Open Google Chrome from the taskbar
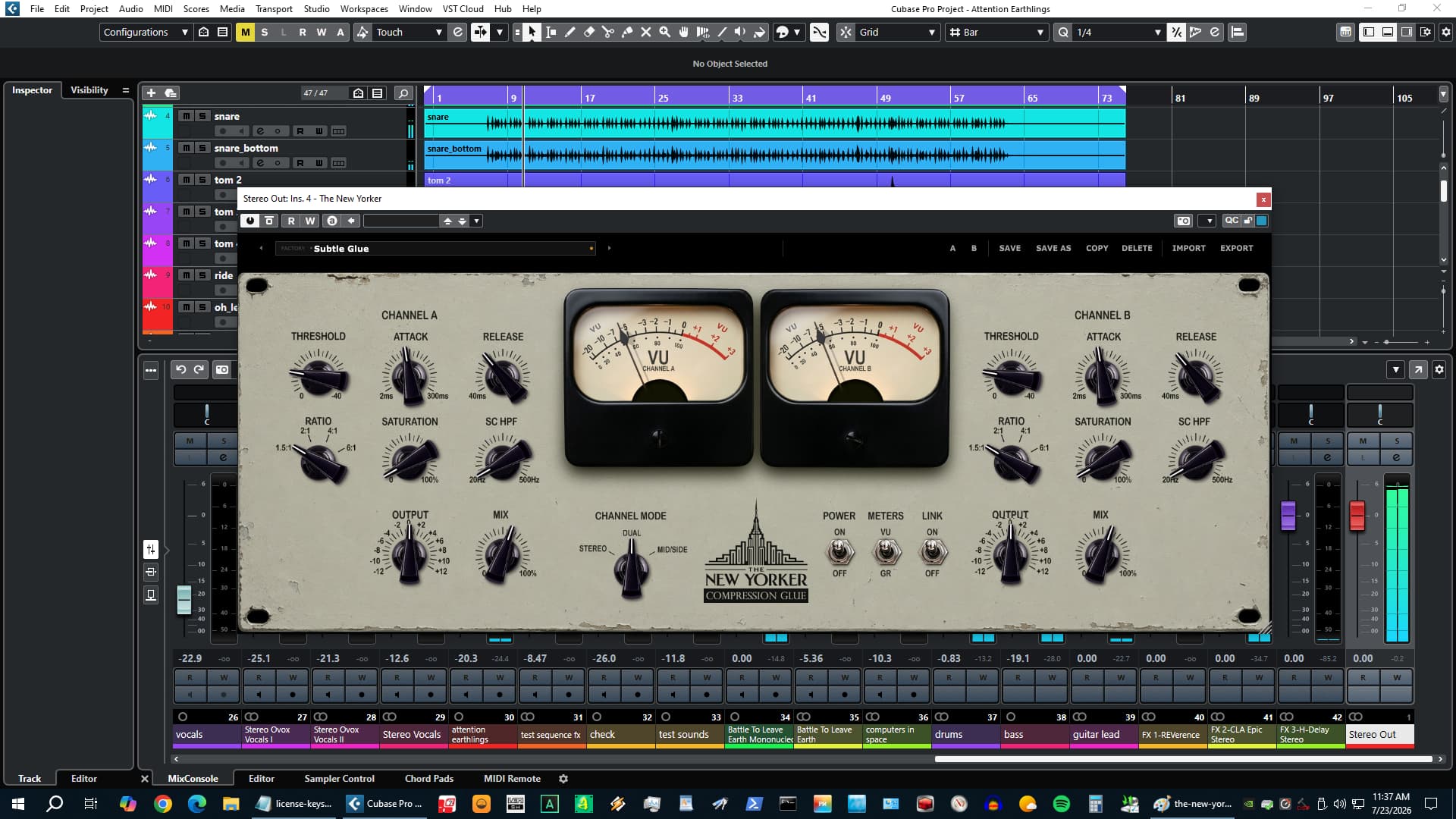Image resolution: width=1456 pixels, height=819 pixels. coord(162,804)
